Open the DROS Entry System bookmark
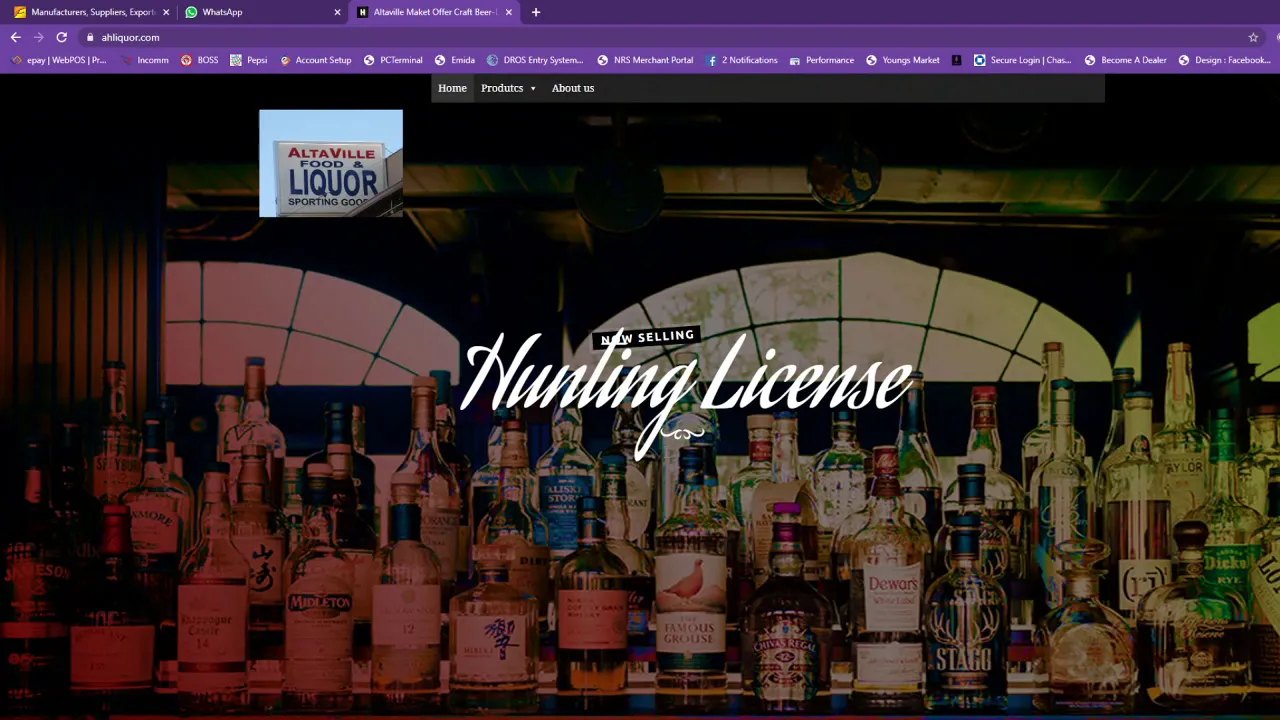Image resolution: width=1280 pixels, height=720 pixels. coord(535,60)
